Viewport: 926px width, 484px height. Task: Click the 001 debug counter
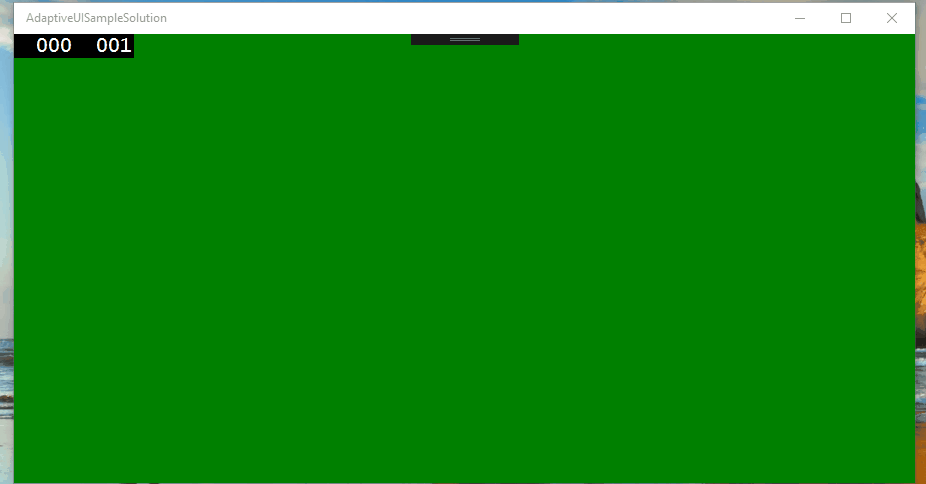point(113,45)
